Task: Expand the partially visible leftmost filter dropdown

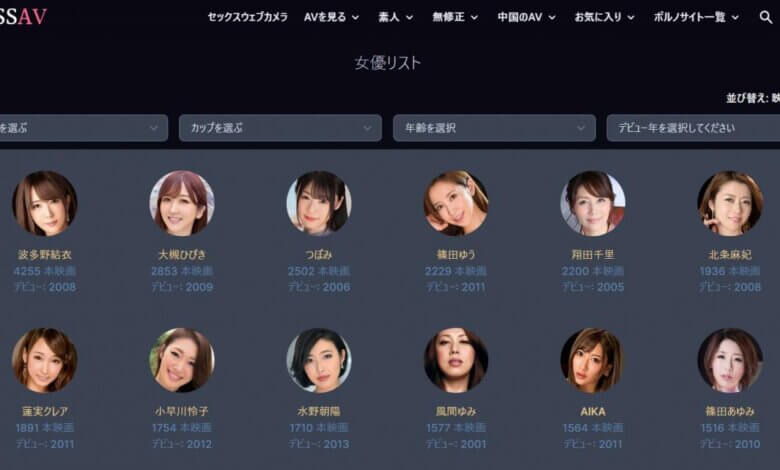Action: (x=84, y=128)
